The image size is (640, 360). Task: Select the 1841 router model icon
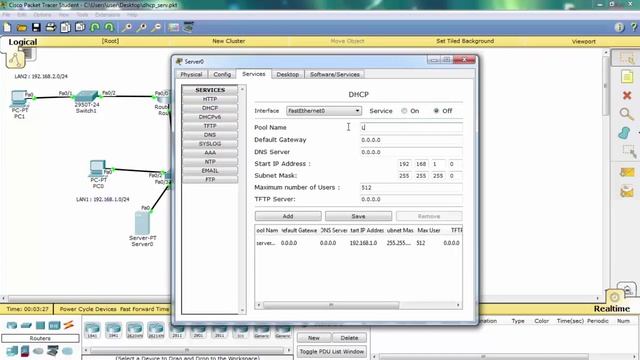click(92, 330)
